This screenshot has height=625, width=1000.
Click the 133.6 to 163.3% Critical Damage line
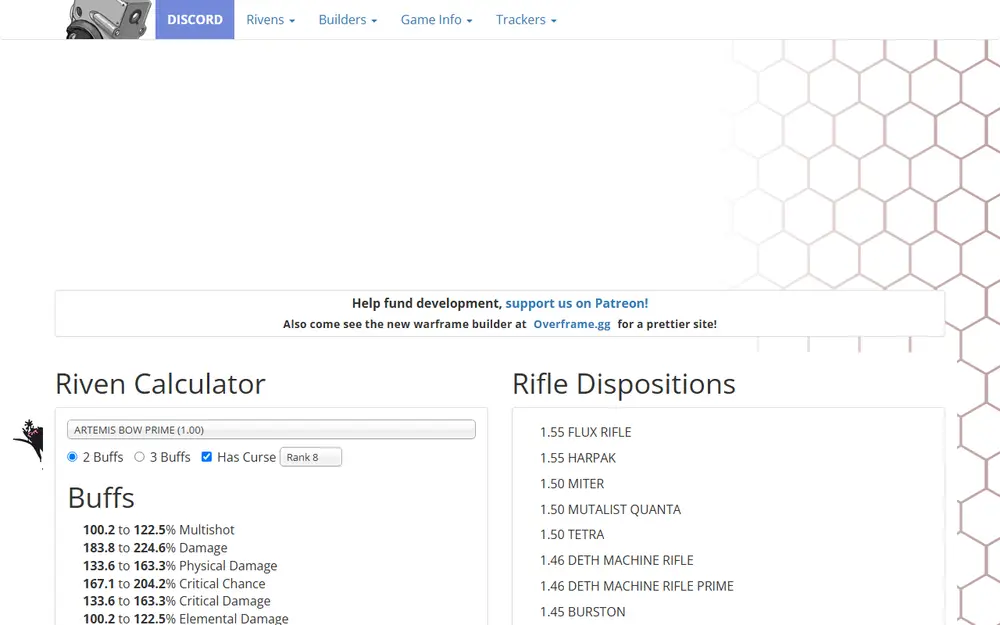tap(177, 601)
